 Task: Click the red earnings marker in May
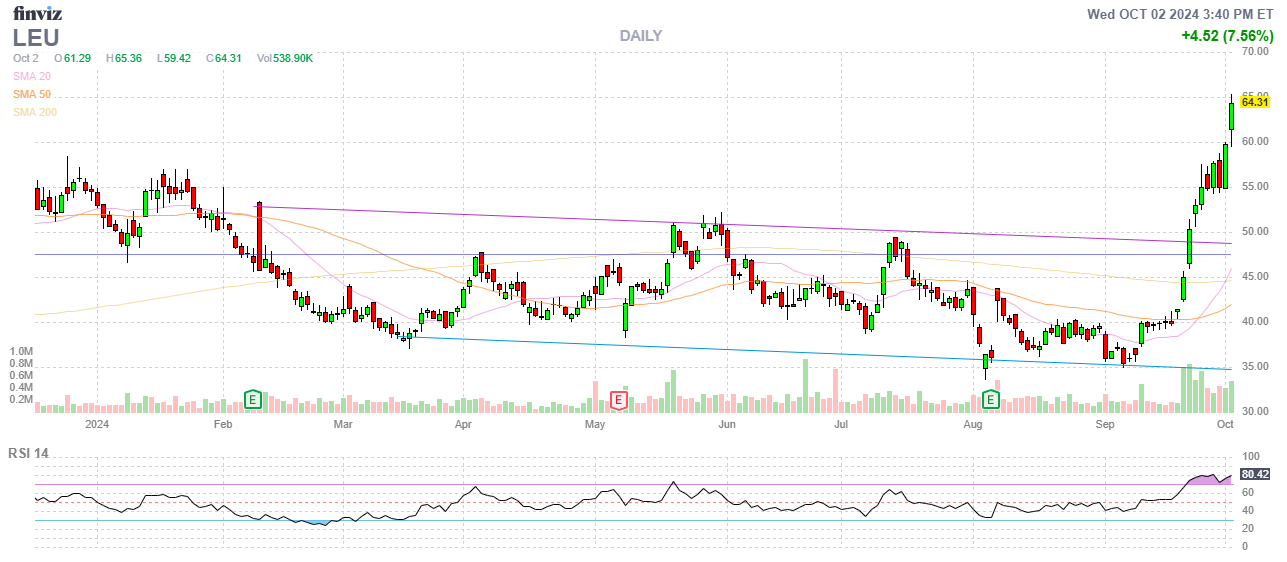pos(619,400)
